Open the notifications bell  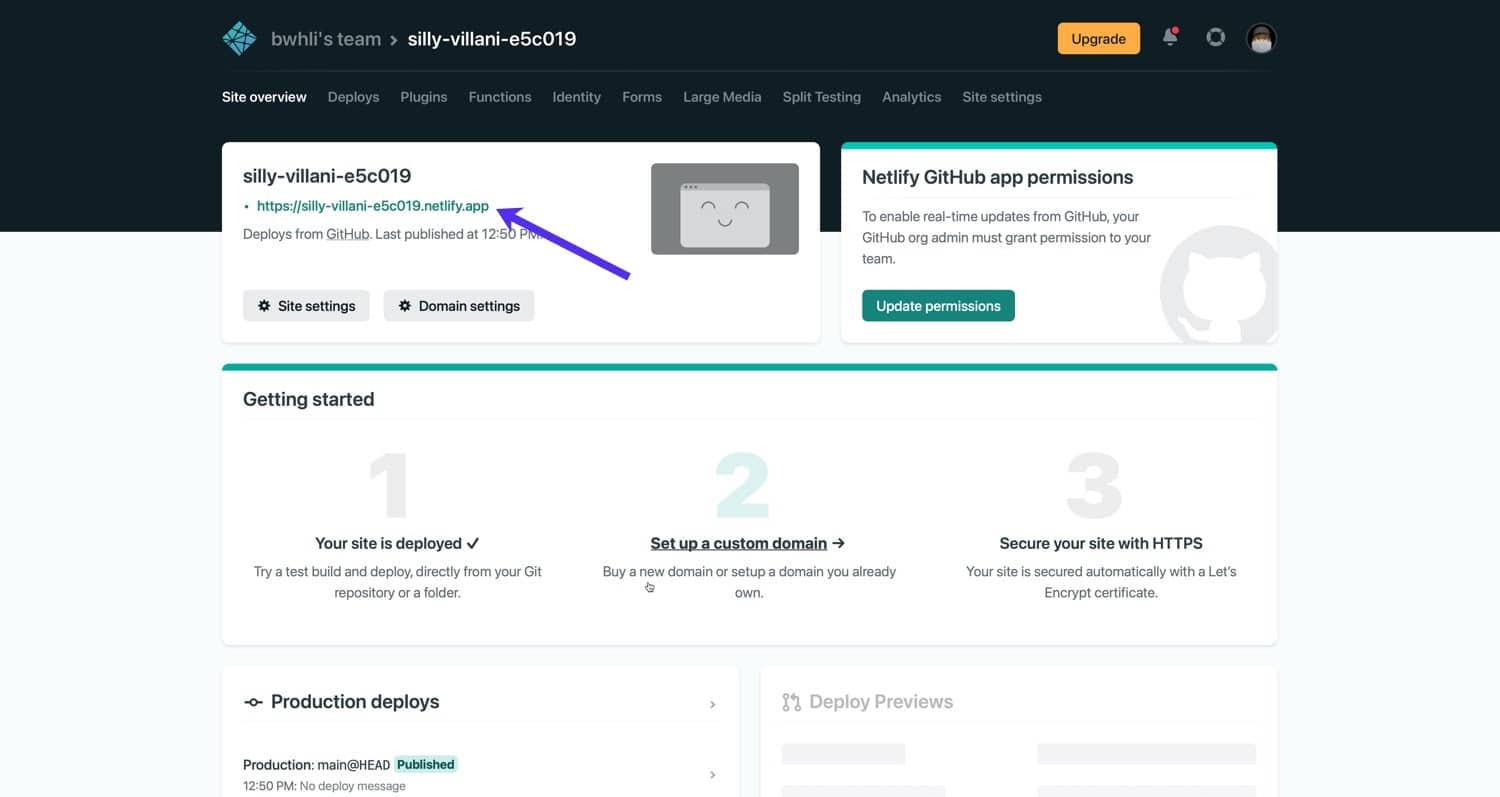[x=1170, y=36]
